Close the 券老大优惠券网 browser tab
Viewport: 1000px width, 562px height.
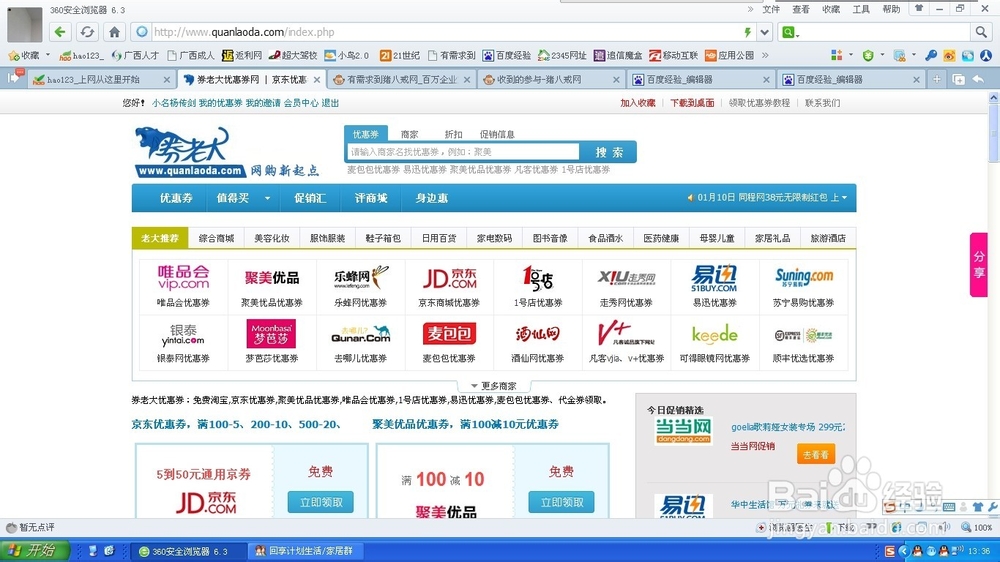point(316,80)
